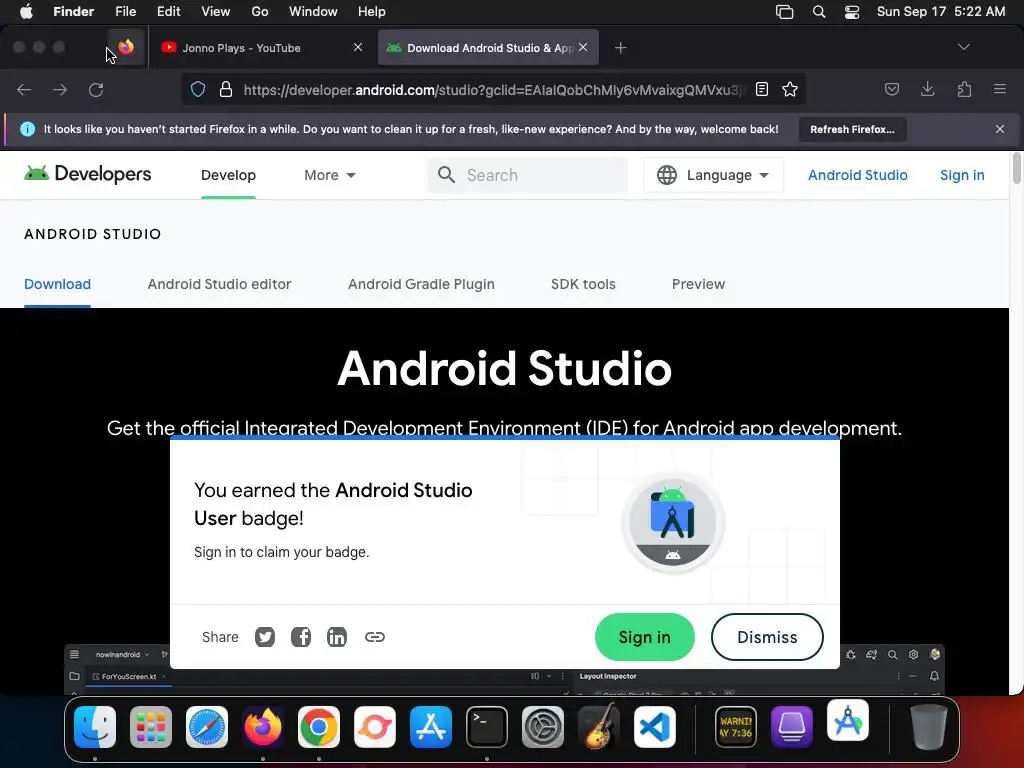The width and height of the screenshot is (1024, 768).
Task: Open the Preview tab
Action: click(698, 284)
